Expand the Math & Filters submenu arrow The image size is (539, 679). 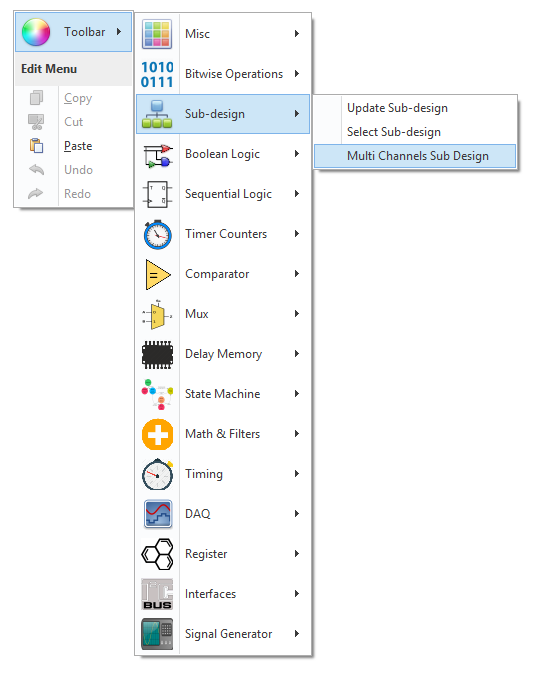(297, 434)
